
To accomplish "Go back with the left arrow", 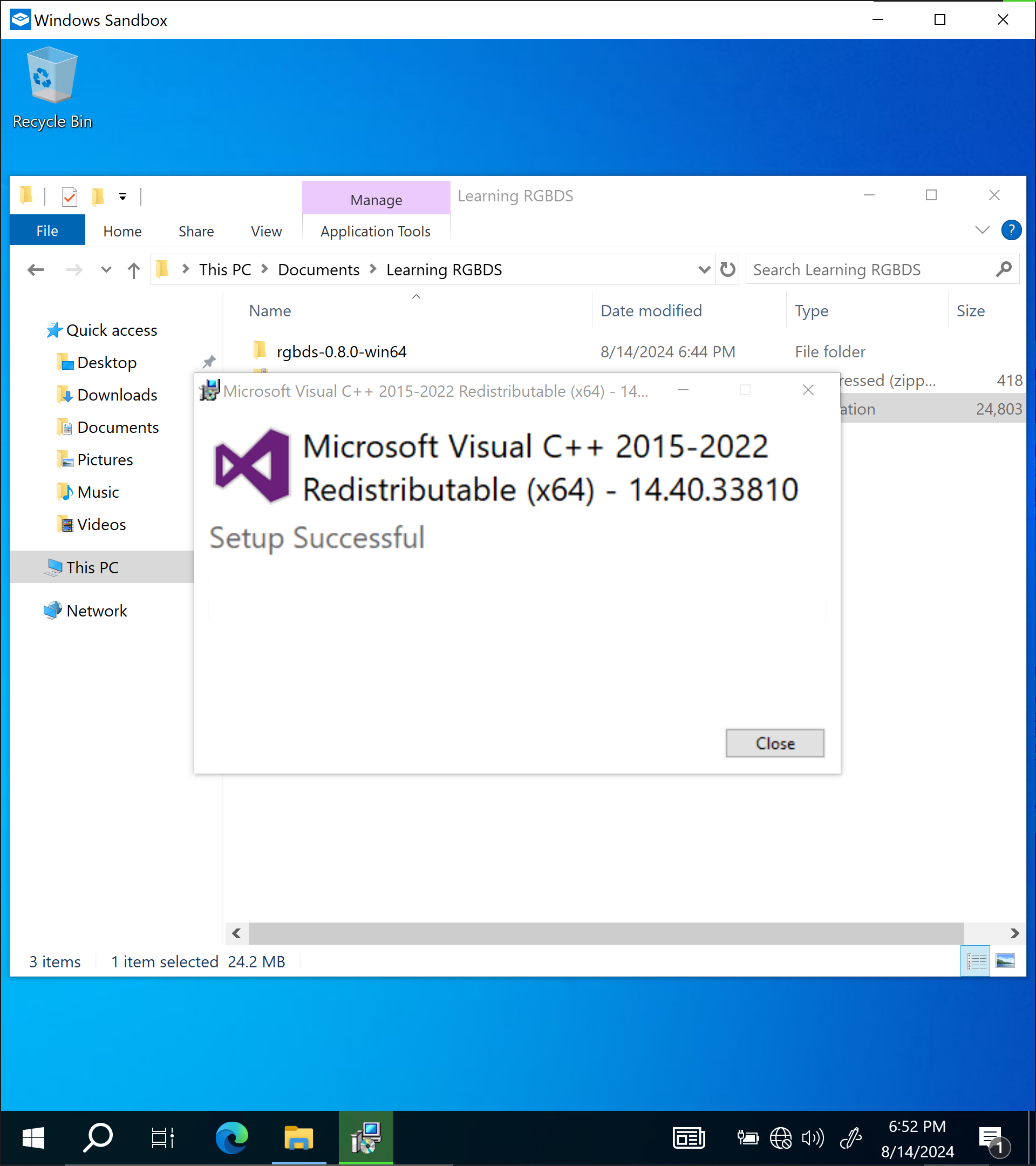I will point(36,270).
